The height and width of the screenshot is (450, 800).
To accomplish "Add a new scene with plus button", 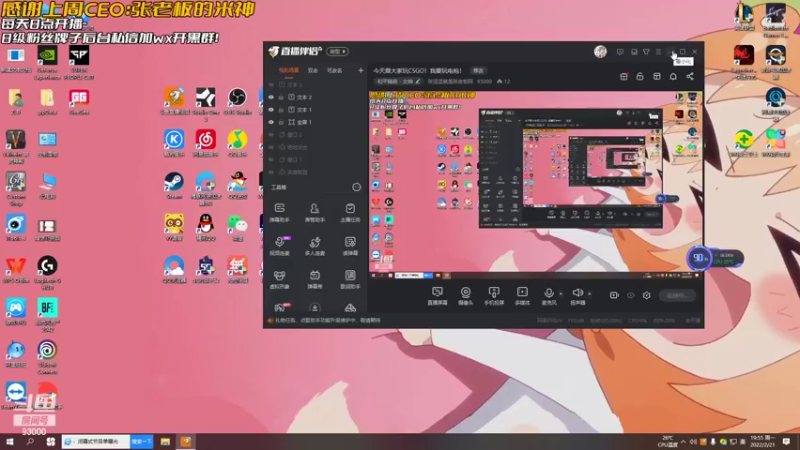I will [360, 70].
